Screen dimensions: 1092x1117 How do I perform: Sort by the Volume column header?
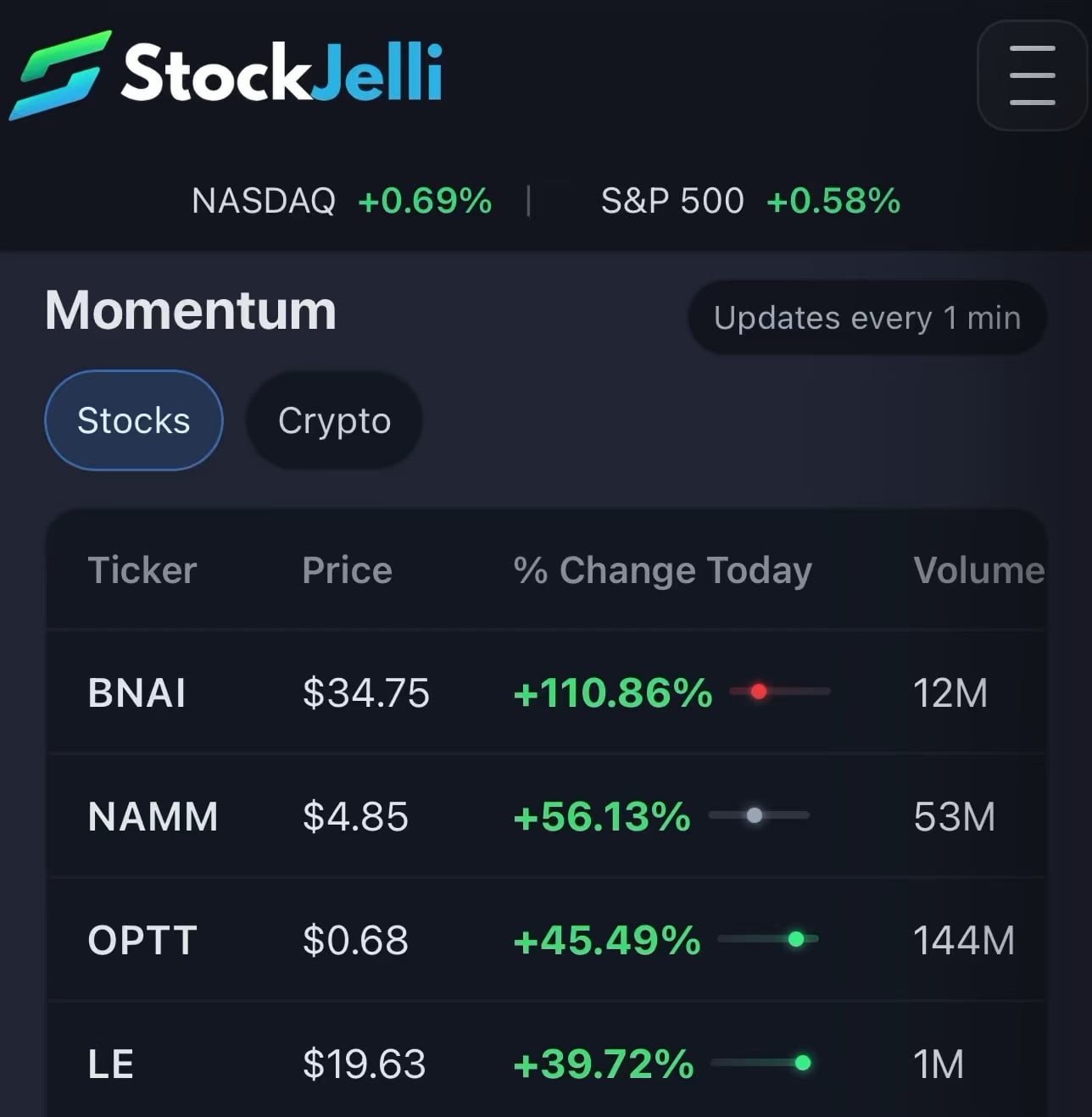tap(978, 570)
